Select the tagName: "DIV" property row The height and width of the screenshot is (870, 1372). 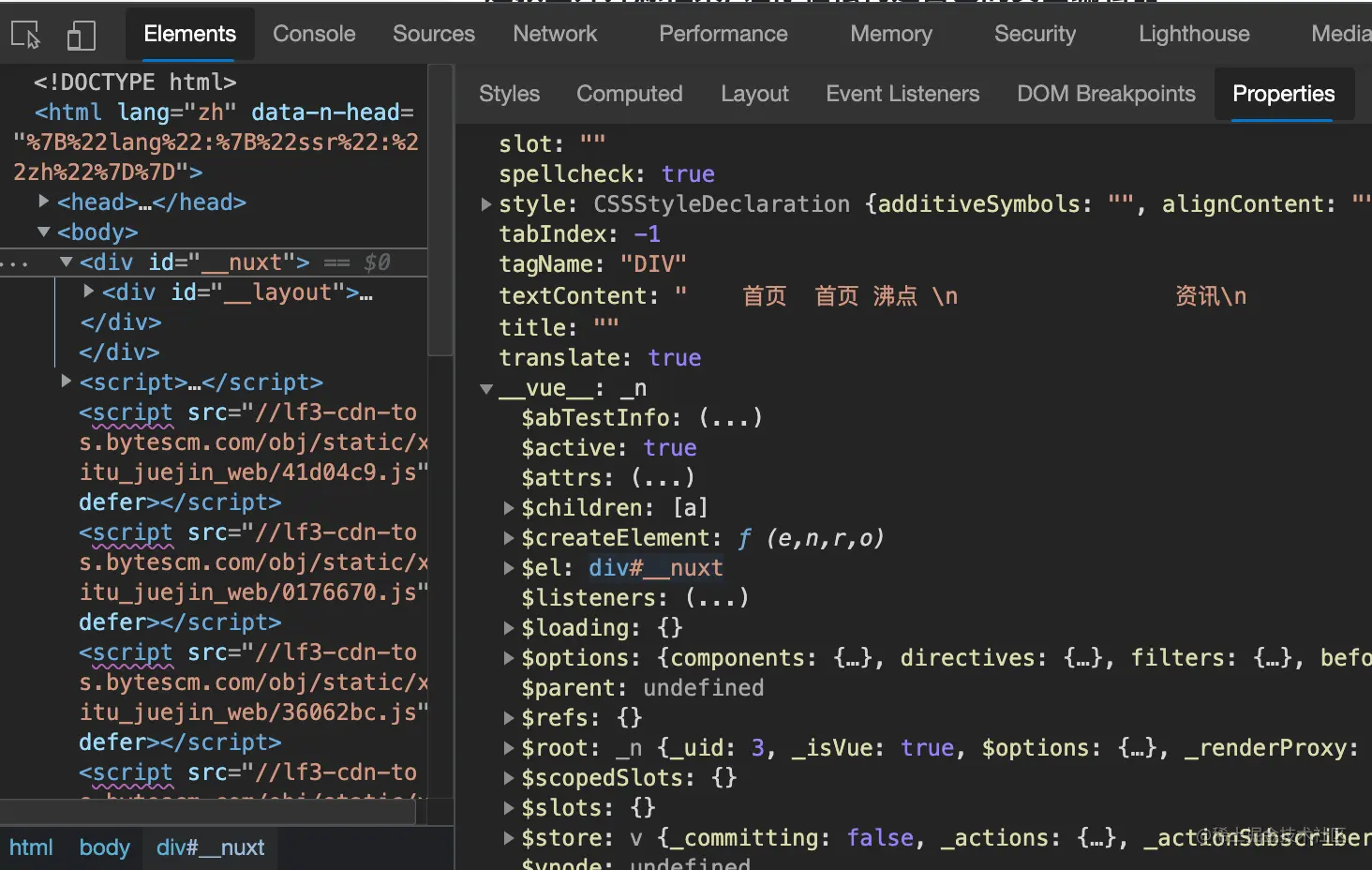(592, 263)
